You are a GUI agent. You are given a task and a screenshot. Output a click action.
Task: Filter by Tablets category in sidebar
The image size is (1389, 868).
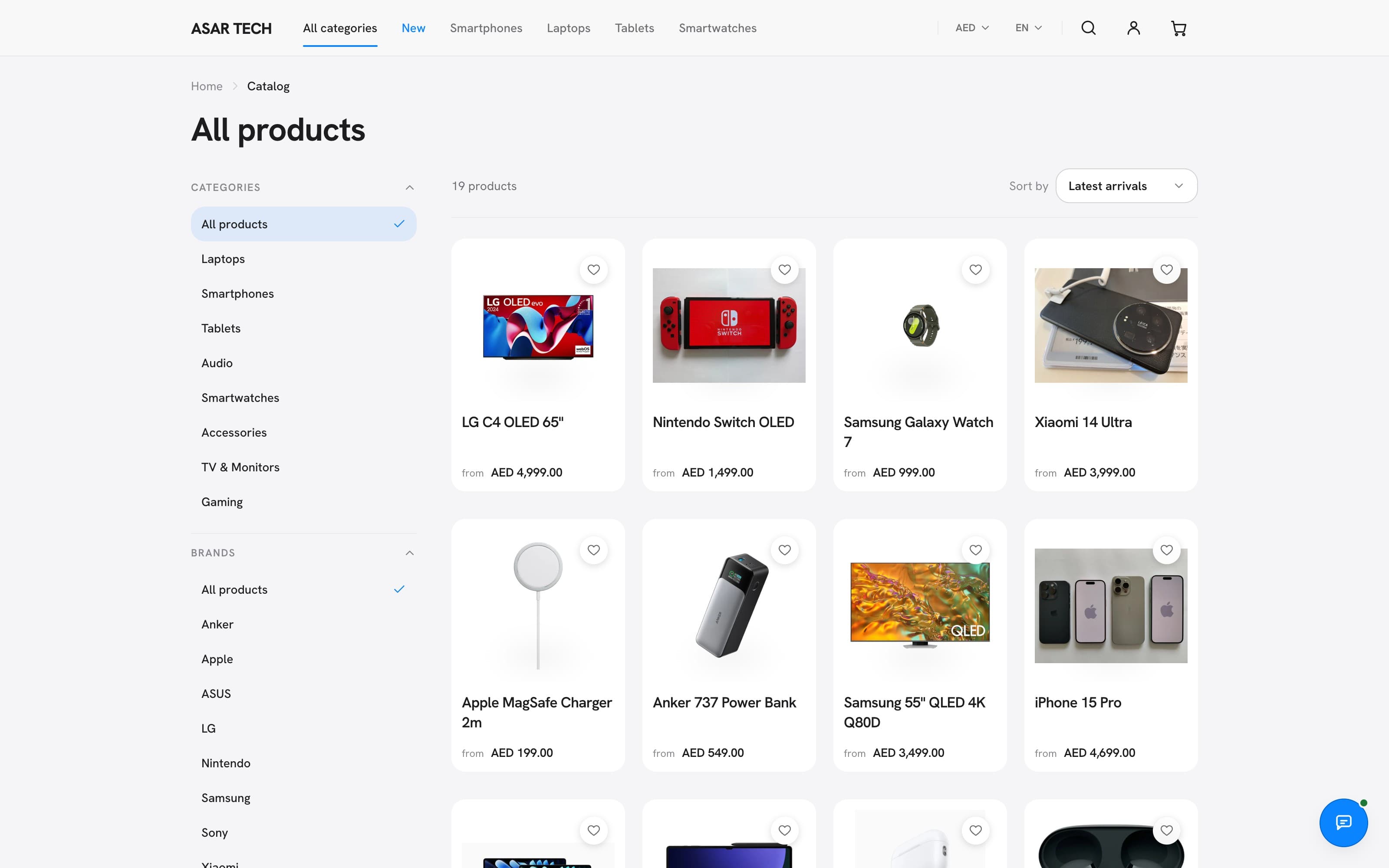[x=304, y=329]
